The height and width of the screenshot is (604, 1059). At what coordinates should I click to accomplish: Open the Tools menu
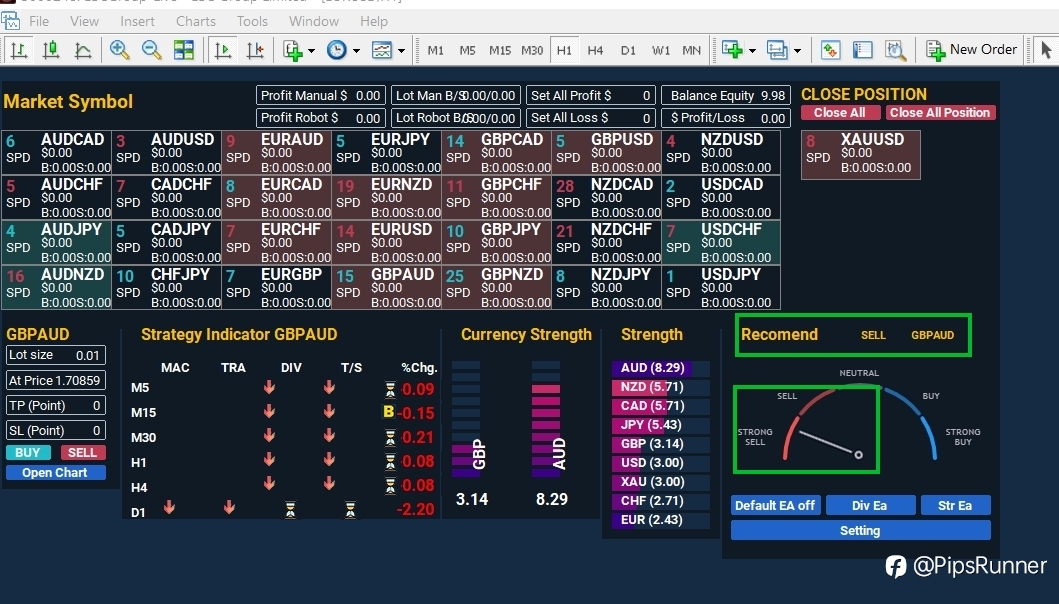pos(253,22)
